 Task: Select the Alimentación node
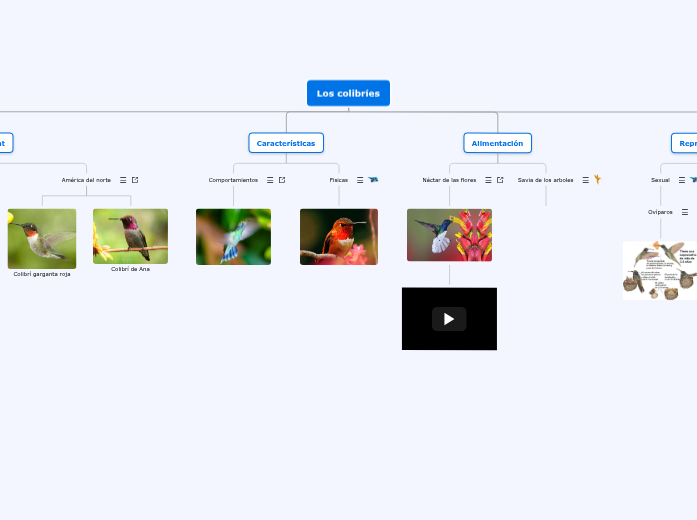[497, 143]
